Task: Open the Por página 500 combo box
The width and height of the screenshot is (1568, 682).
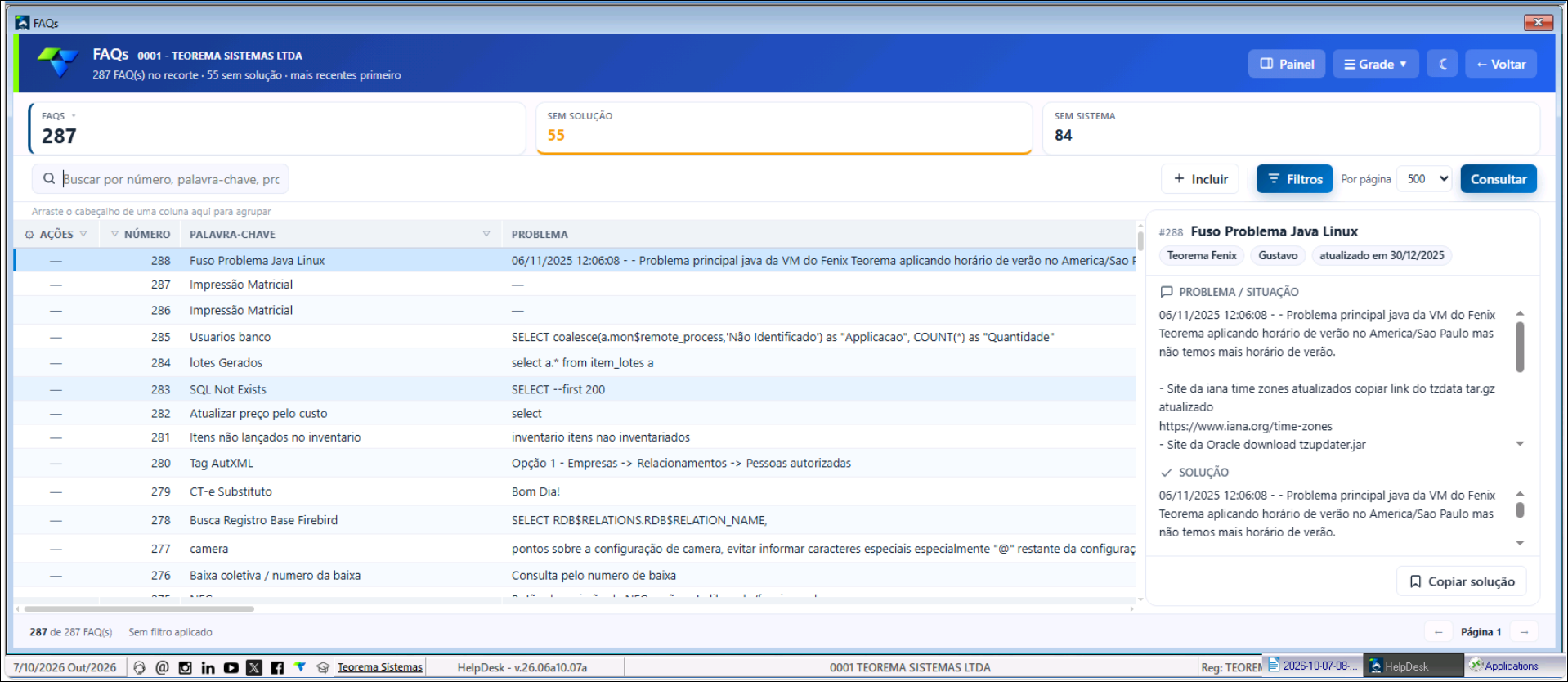Action: (1425, 179)
